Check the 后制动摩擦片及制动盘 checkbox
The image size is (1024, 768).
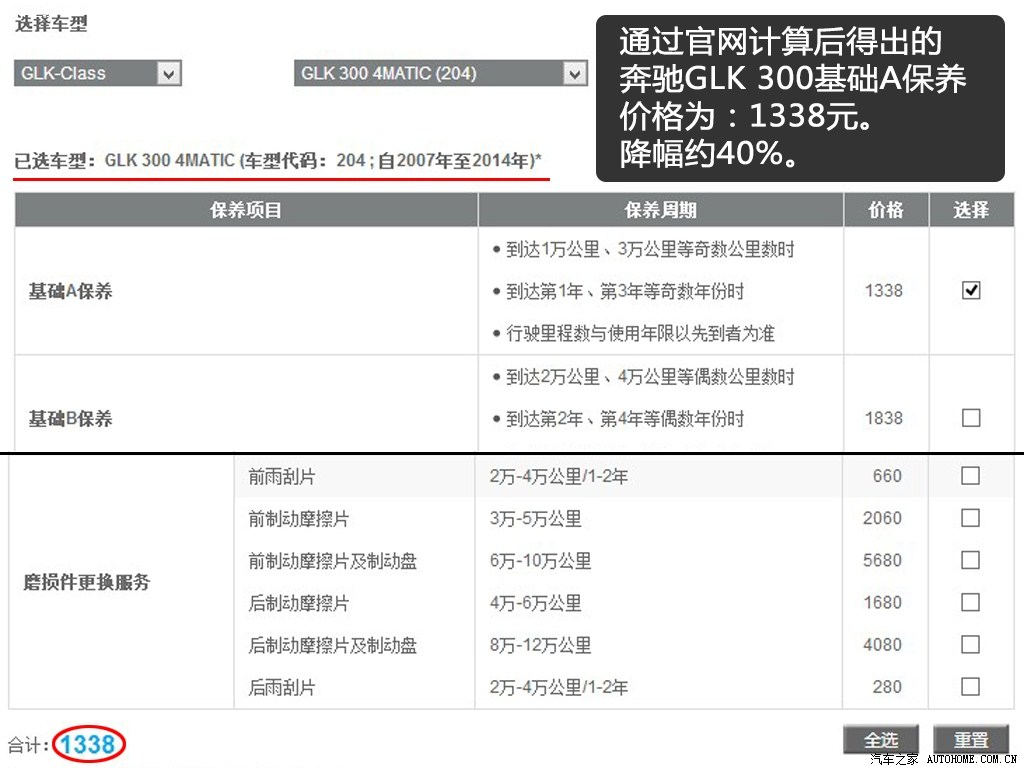(970, 645)
